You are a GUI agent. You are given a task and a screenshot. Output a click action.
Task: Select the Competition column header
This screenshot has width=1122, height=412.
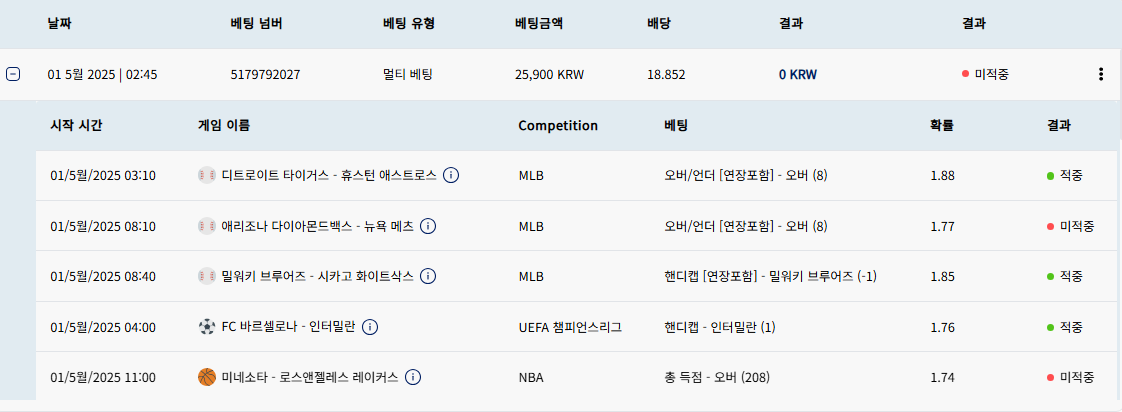click(558, 126)
